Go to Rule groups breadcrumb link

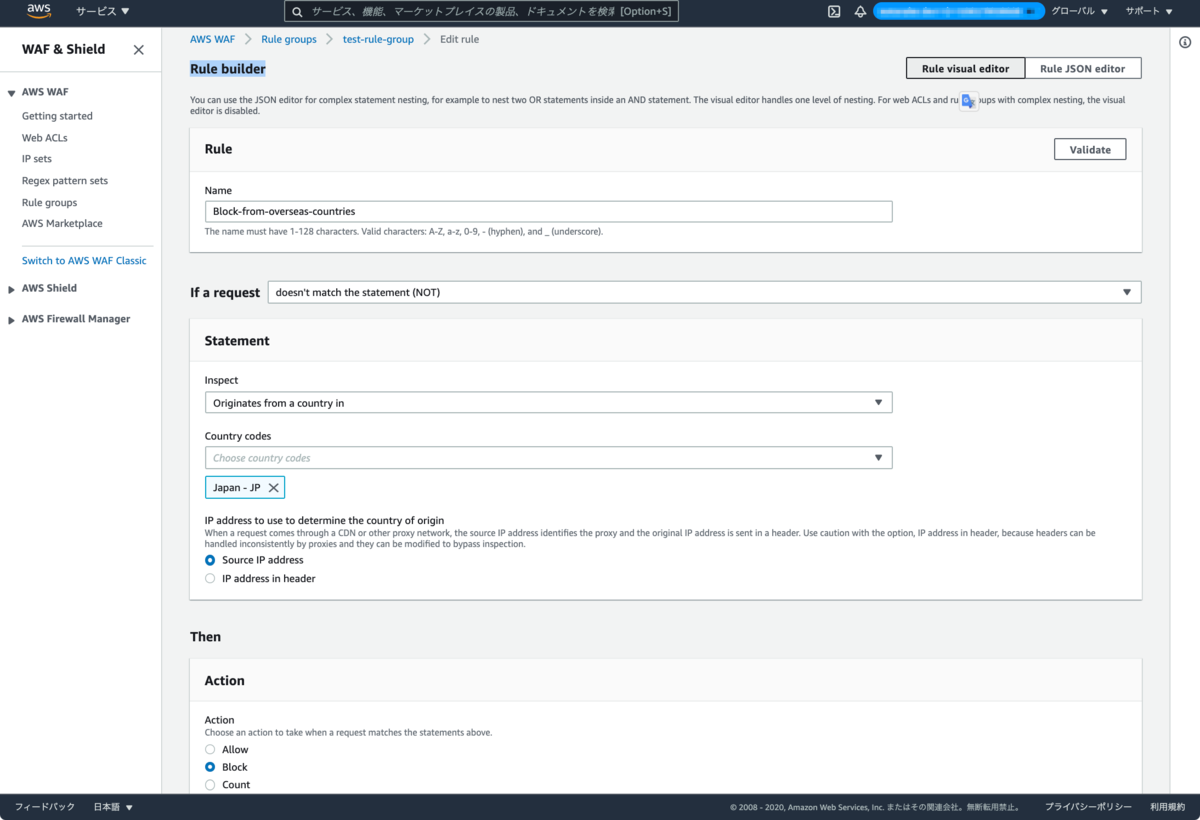tap(289, 39)
